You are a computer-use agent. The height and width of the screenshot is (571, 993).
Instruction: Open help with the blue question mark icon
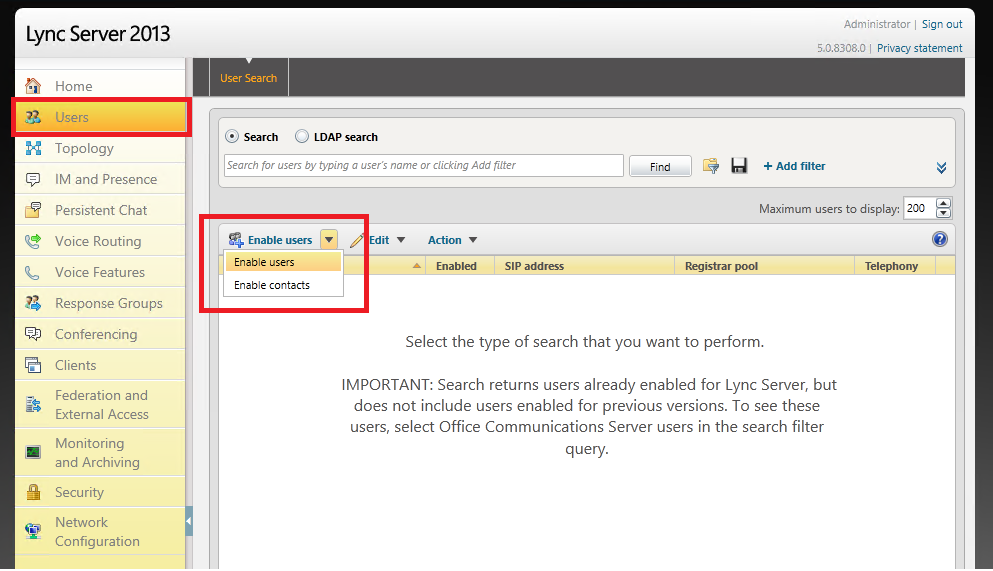940,239
